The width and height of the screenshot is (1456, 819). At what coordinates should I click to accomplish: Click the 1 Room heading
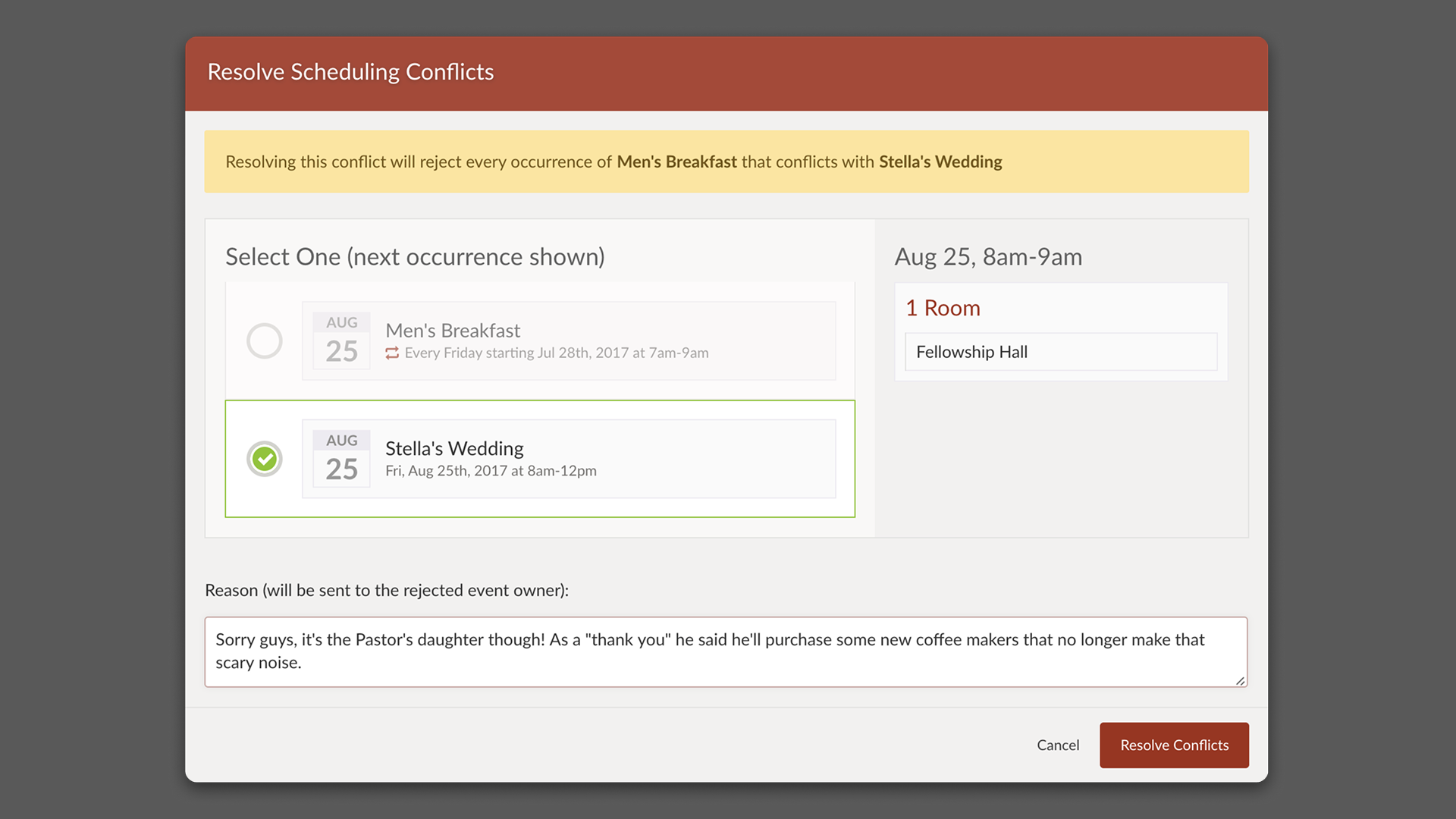click(x=943, y=307)
